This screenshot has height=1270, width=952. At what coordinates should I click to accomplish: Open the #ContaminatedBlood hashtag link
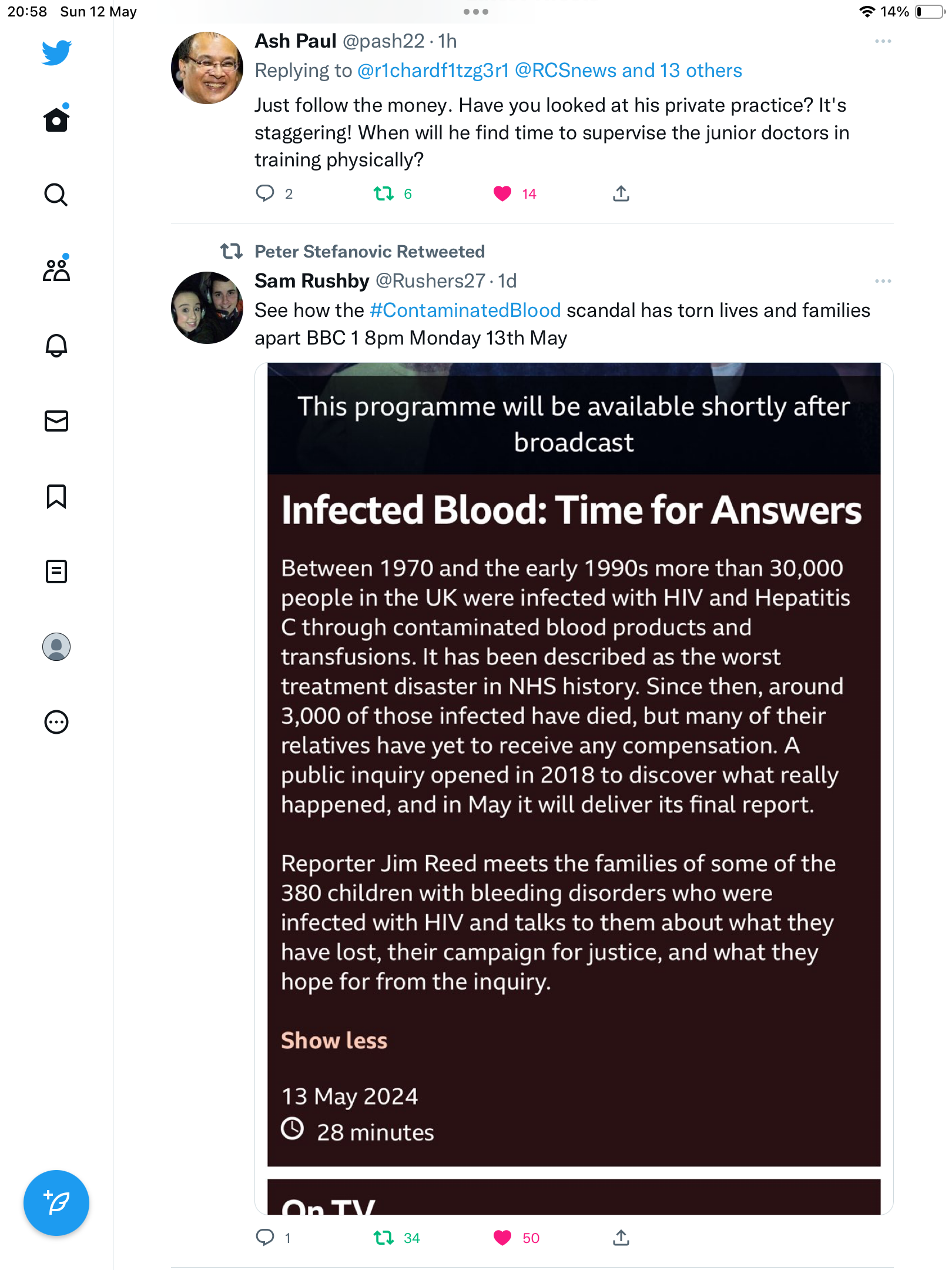465,310
